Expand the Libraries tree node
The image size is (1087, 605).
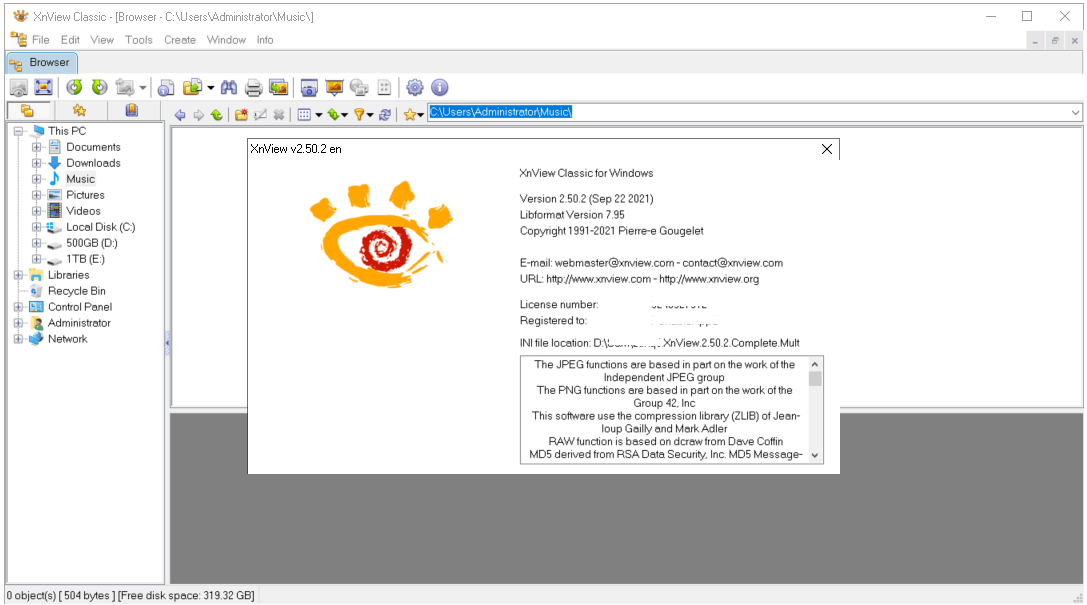pos(19,275)
